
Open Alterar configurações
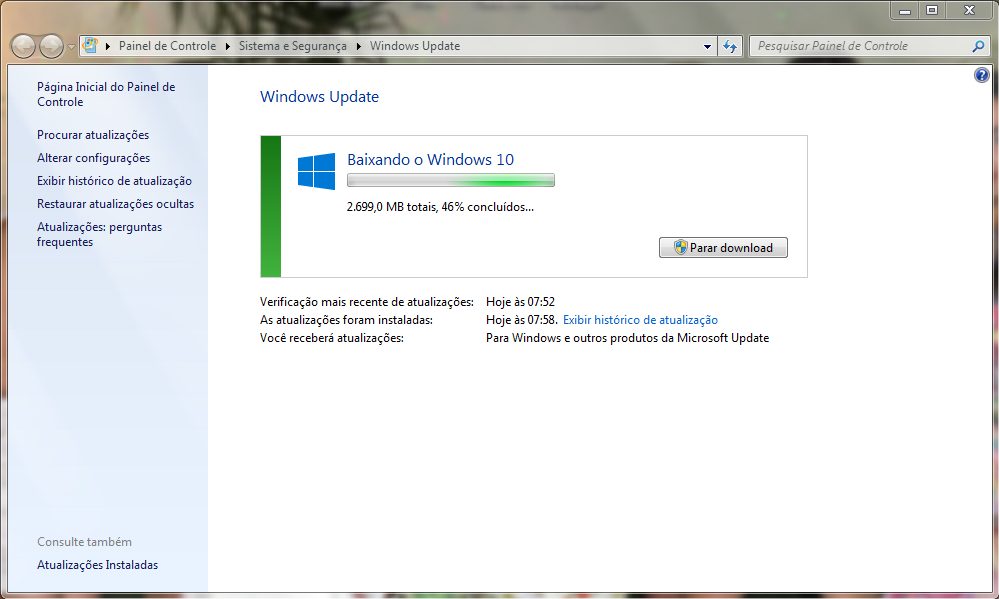tap(94, 158)
